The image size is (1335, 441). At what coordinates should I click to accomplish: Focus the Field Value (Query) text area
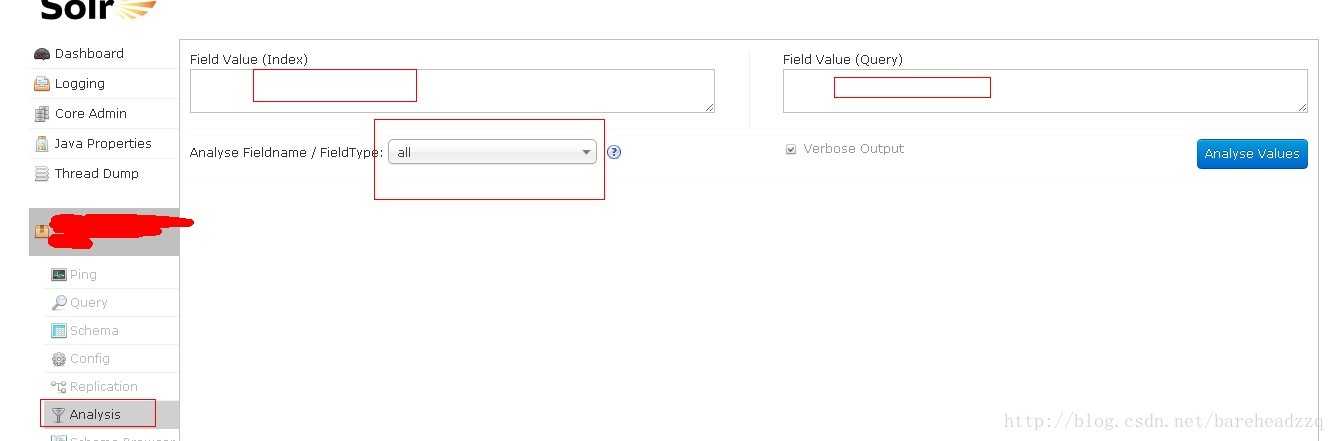[x=1045, y=90]
